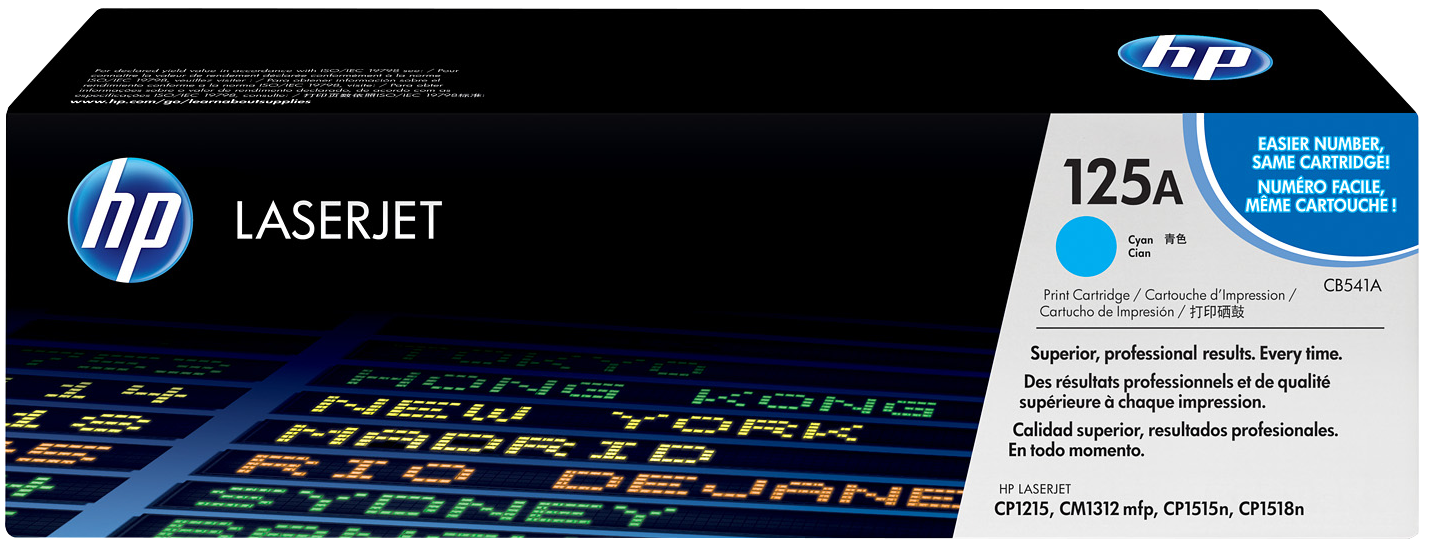1437x547 pixels.
Task: Click the "Cyan" color label
Action: pyautogui.click(x=1140, y=240)
